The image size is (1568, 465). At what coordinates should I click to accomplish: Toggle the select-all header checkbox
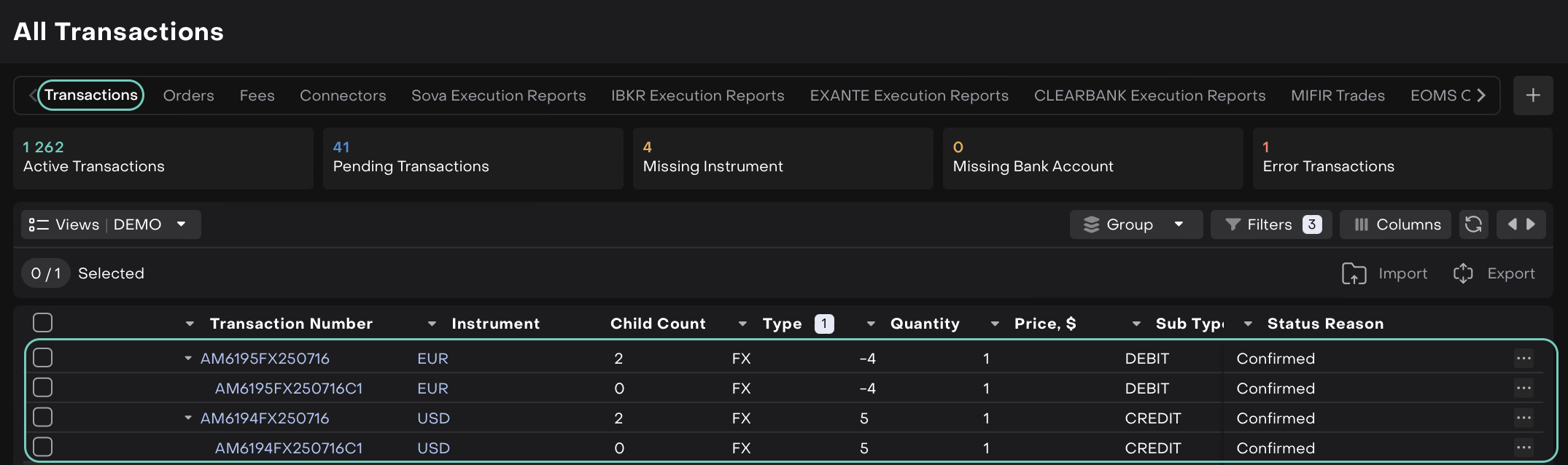(43, 323)
